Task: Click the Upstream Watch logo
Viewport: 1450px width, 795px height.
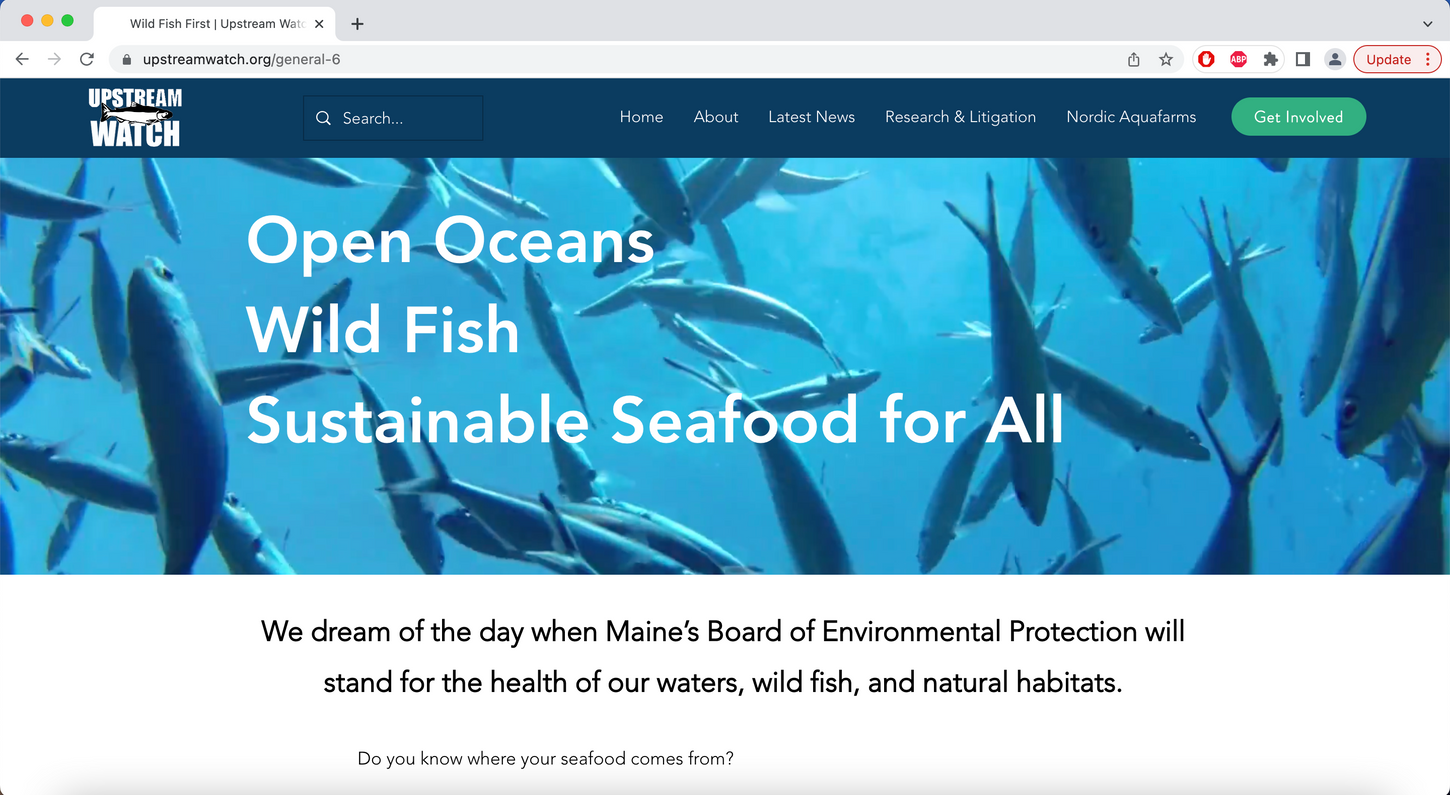Action: (135, 117)
